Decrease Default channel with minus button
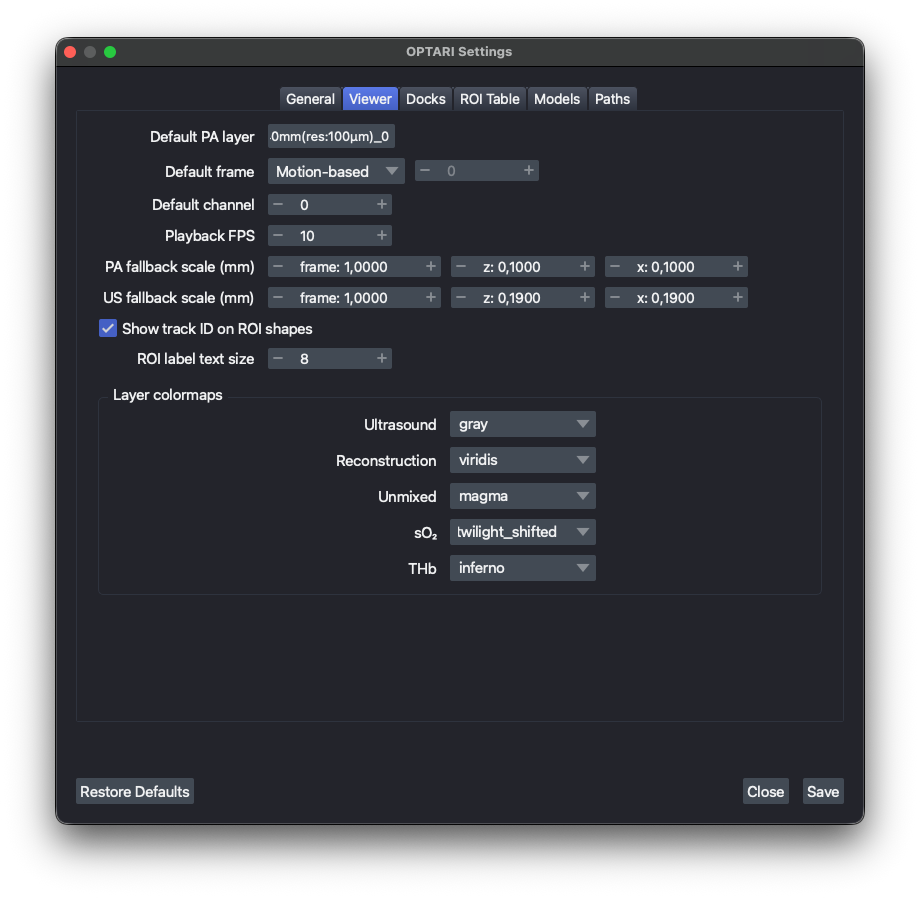920x898 pixels. (x=278, y=205)
